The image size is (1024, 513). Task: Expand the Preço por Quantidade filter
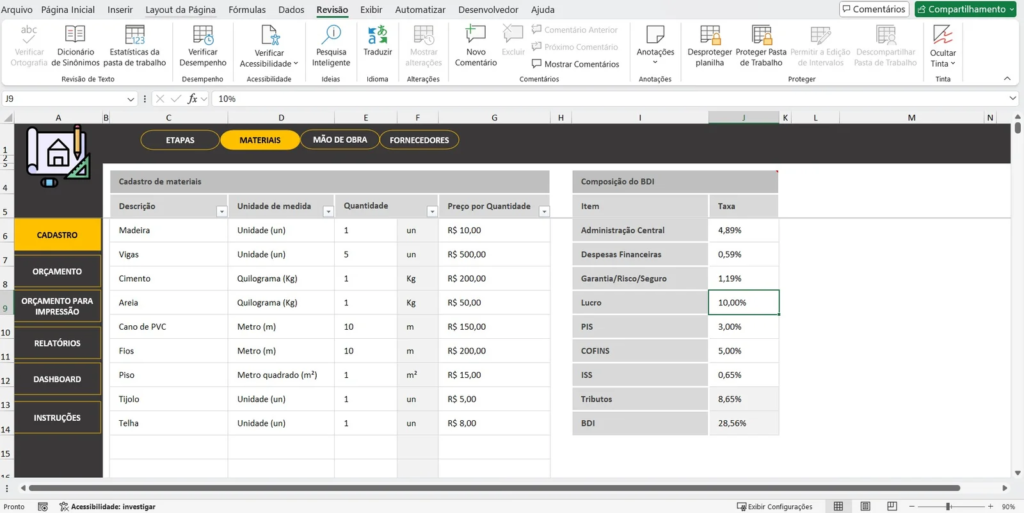544,211
